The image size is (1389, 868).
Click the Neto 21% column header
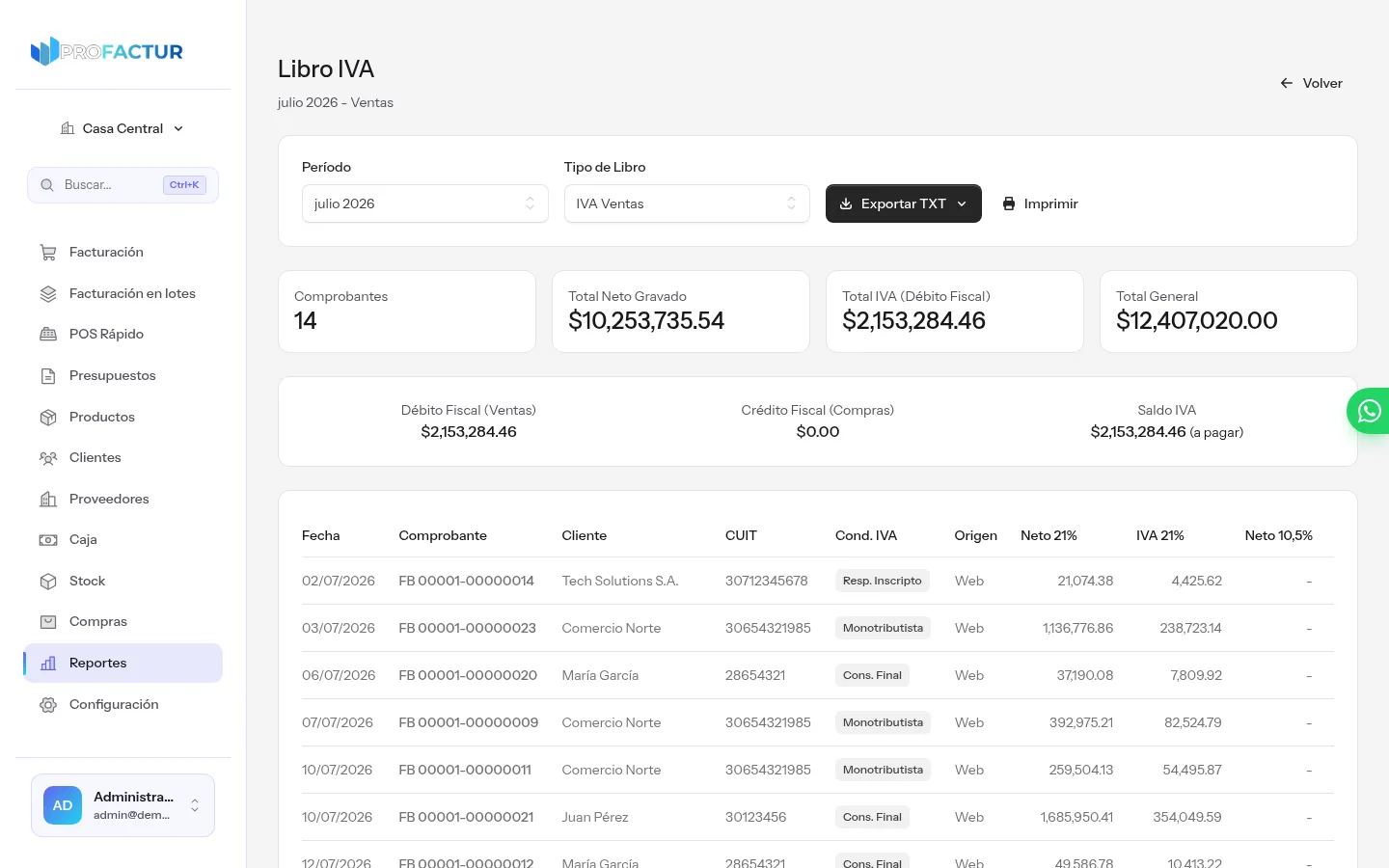point(1049,535)
